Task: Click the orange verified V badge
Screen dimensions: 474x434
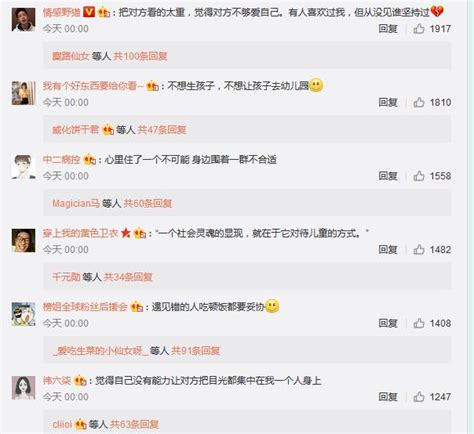Action: tap(88, 12)
